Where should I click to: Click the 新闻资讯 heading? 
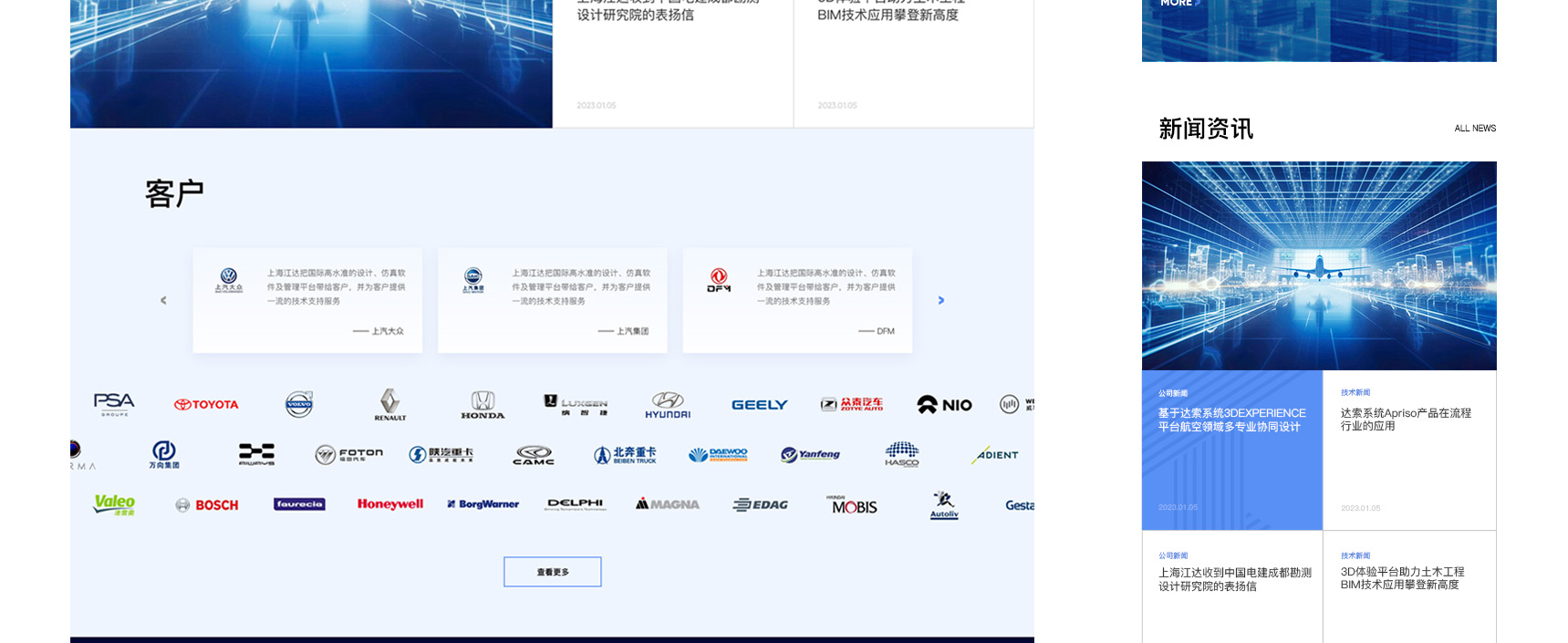[x=1206, y=129]
